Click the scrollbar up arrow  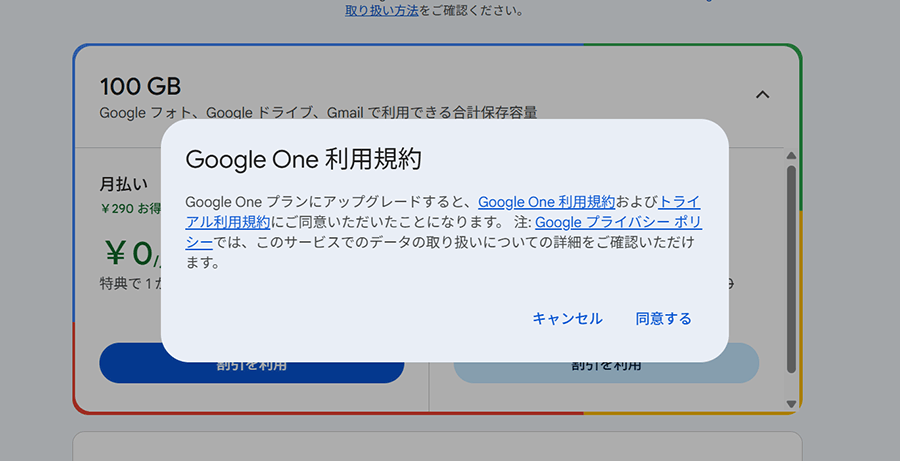[x=791, y=156]
